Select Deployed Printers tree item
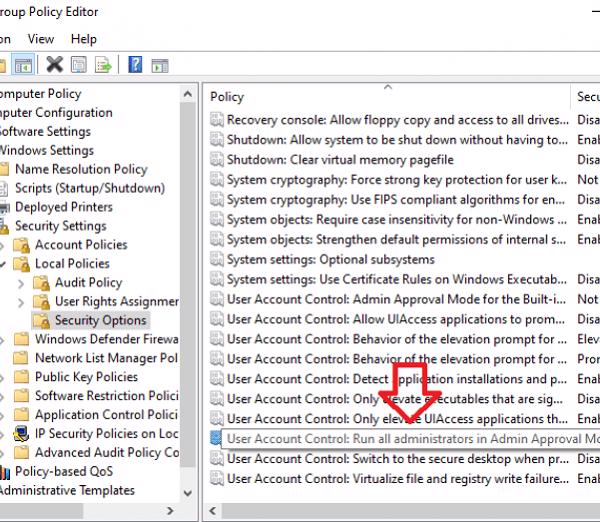Viewport: 600px width, 522px height. [x=64, y=207]
